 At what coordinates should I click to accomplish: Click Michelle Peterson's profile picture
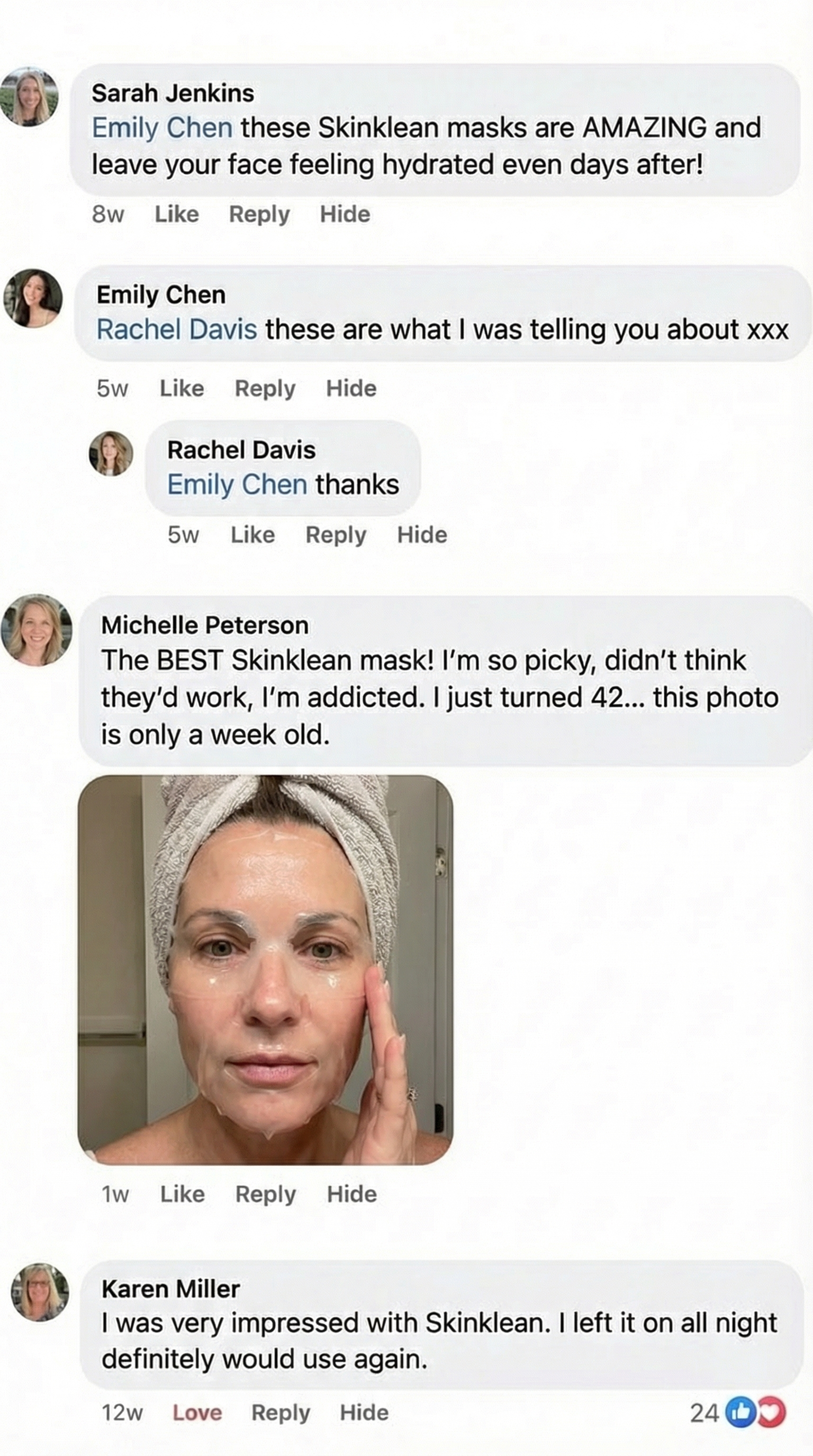37,629
